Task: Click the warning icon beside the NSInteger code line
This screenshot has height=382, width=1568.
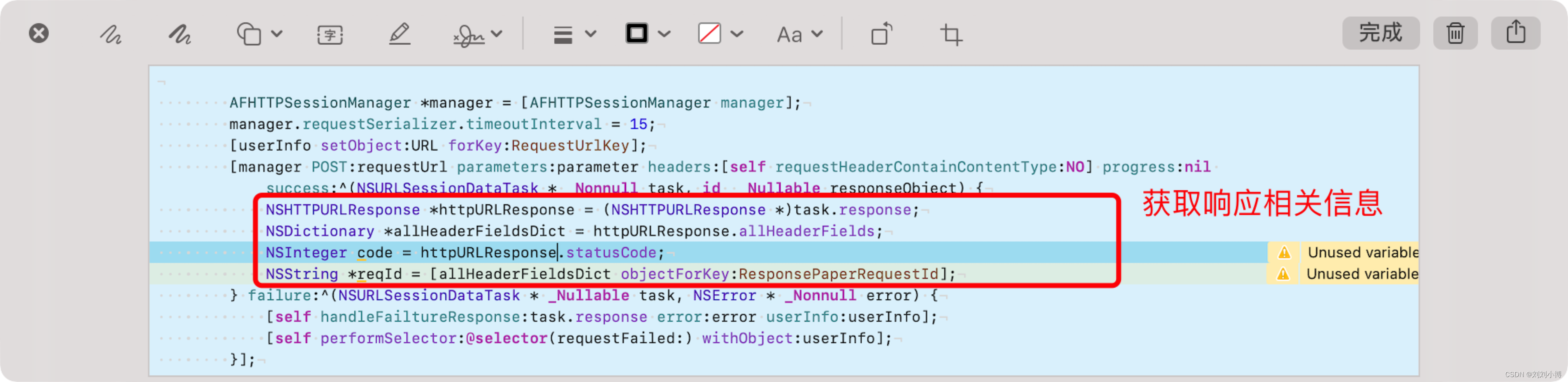Action: [1284, 252]
